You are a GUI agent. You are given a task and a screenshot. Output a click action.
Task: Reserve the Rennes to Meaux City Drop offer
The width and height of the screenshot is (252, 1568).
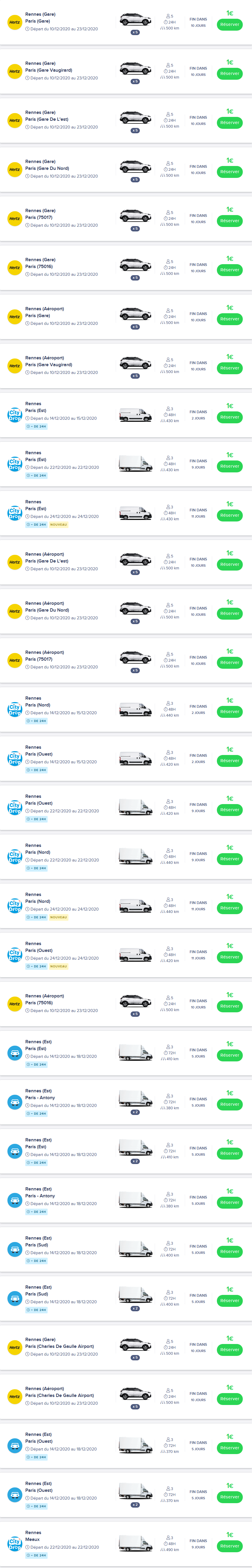(x=229, y=1546)
